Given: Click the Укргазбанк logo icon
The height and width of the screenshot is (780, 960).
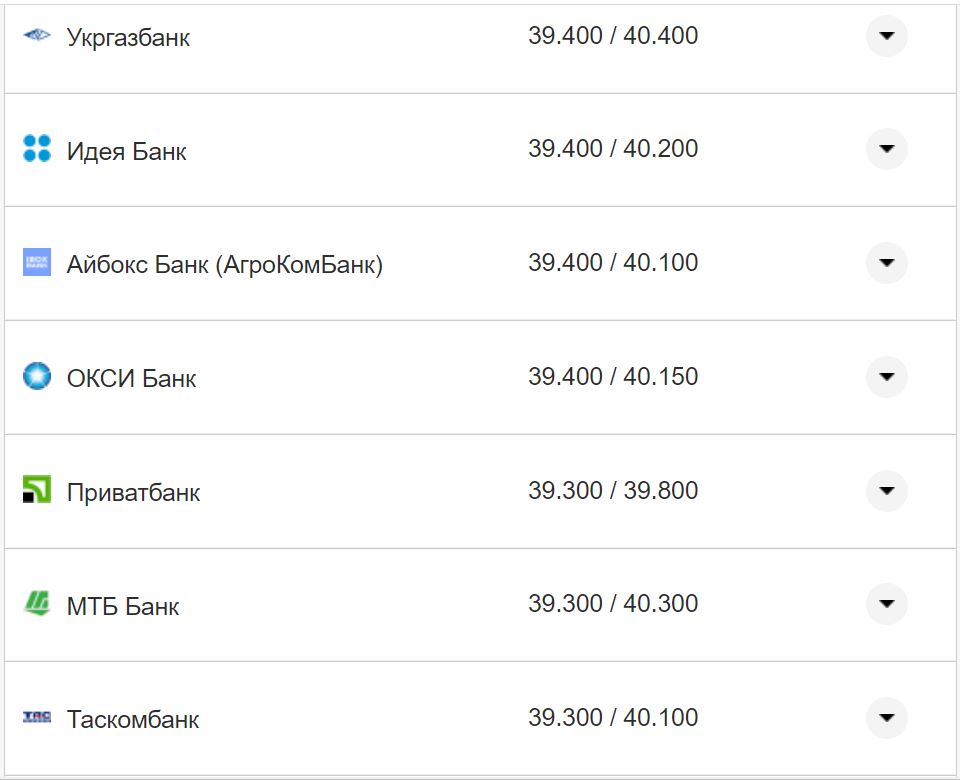Looking at the screenshot, I should [x=36, y=36].
